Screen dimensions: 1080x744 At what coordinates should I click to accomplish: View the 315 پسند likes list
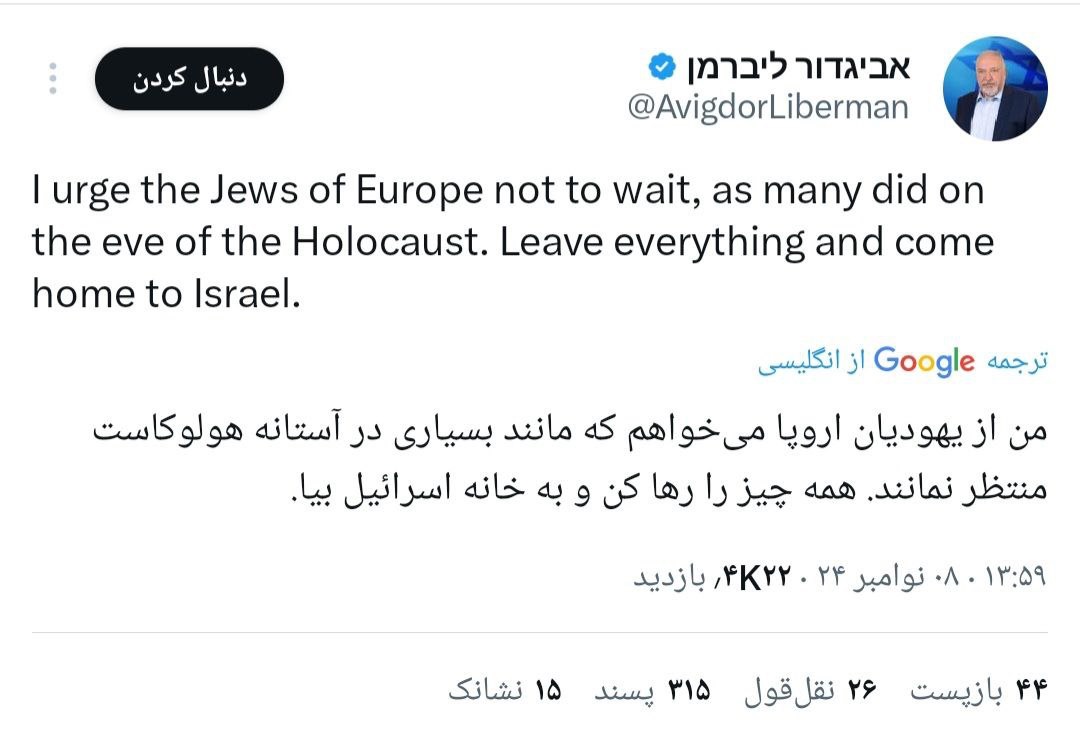[x=653, y=690]
